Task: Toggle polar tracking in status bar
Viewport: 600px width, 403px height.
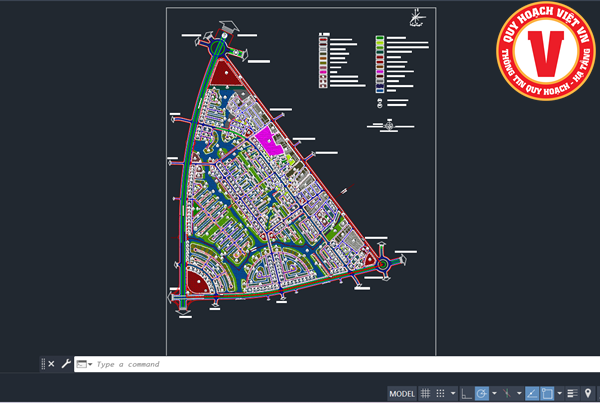Action: point(482,393)
